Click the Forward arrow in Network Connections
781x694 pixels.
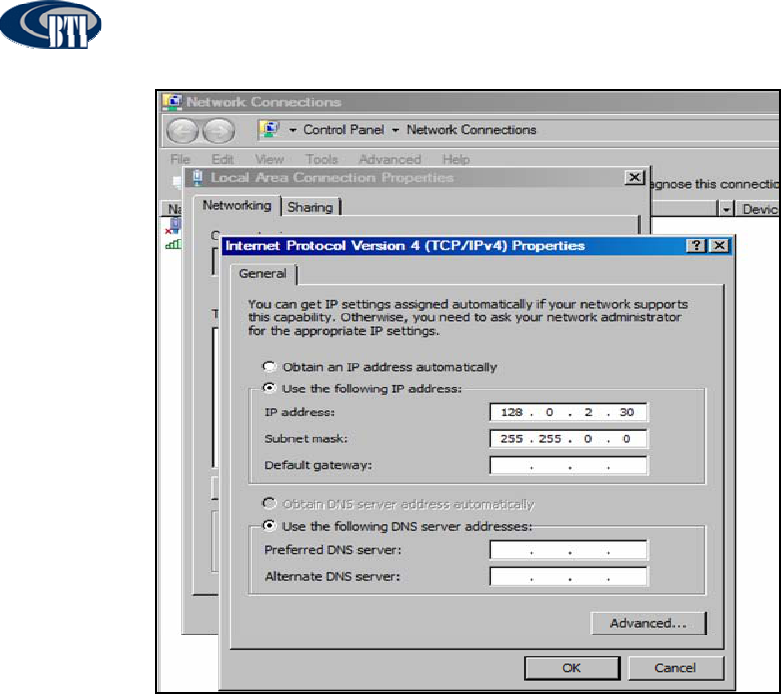click(219, 131)
